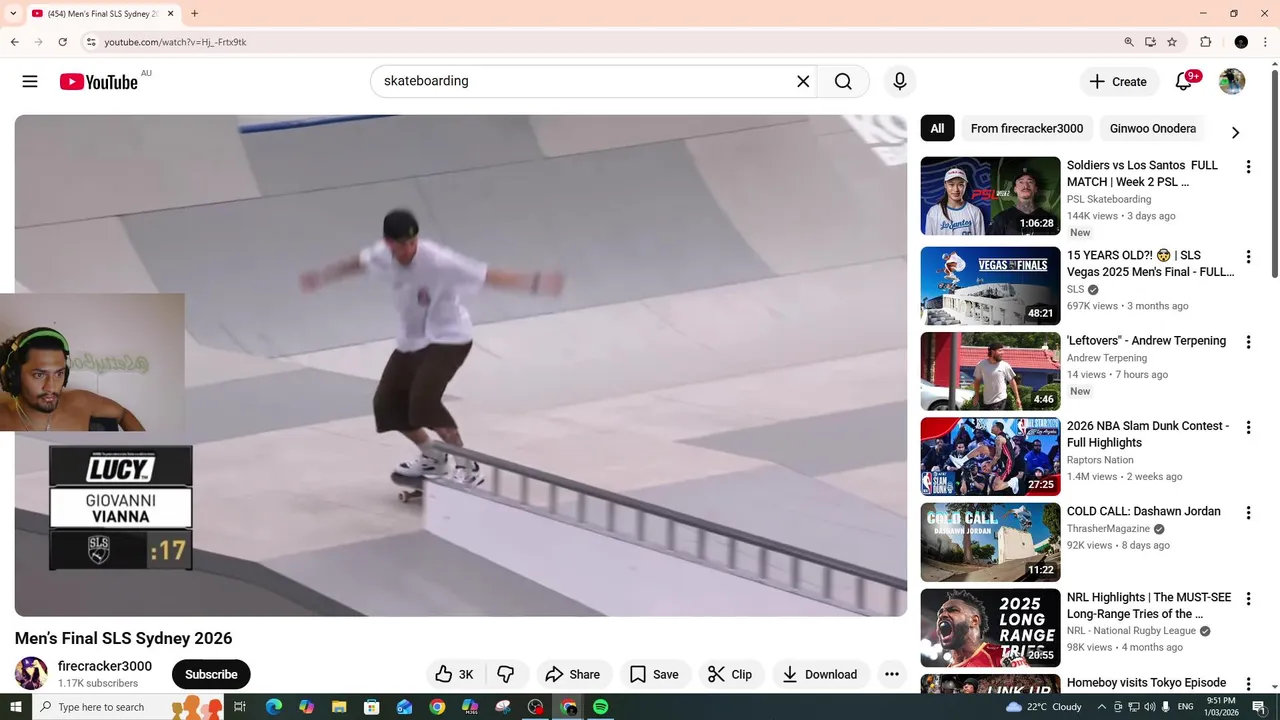Open a new Chrome tab

(194, 14)
